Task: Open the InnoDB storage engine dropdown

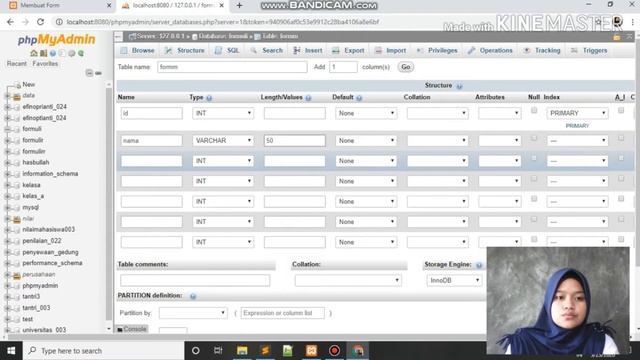Action: point(454,280)
